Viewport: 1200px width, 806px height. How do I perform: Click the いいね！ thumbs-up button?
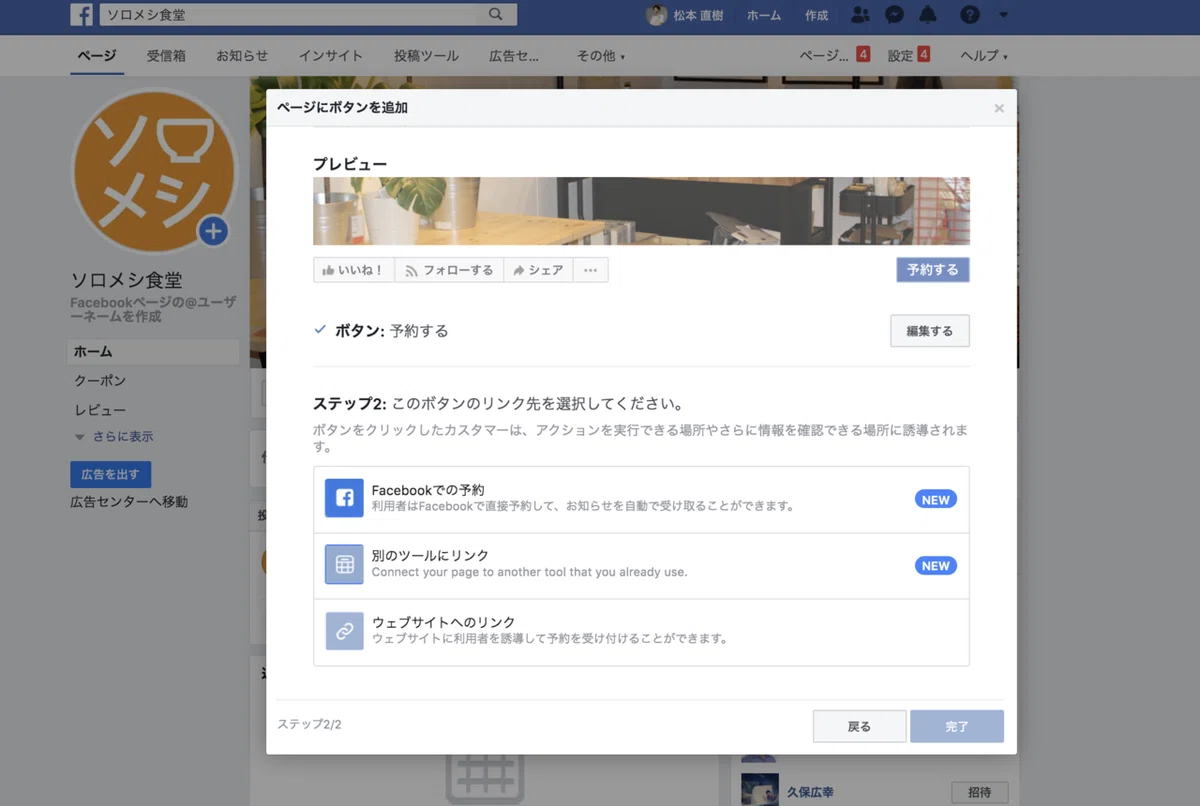click(x=353, y=270)
